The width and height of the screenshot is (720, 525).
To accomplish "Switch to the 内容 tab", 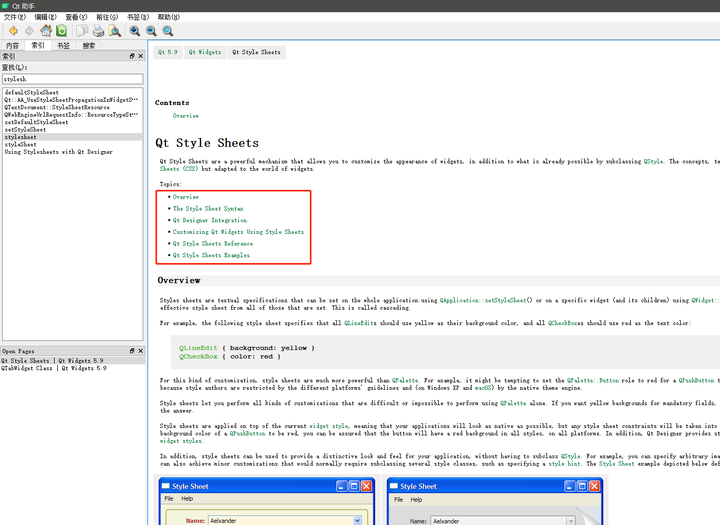I will click(12, 45).
